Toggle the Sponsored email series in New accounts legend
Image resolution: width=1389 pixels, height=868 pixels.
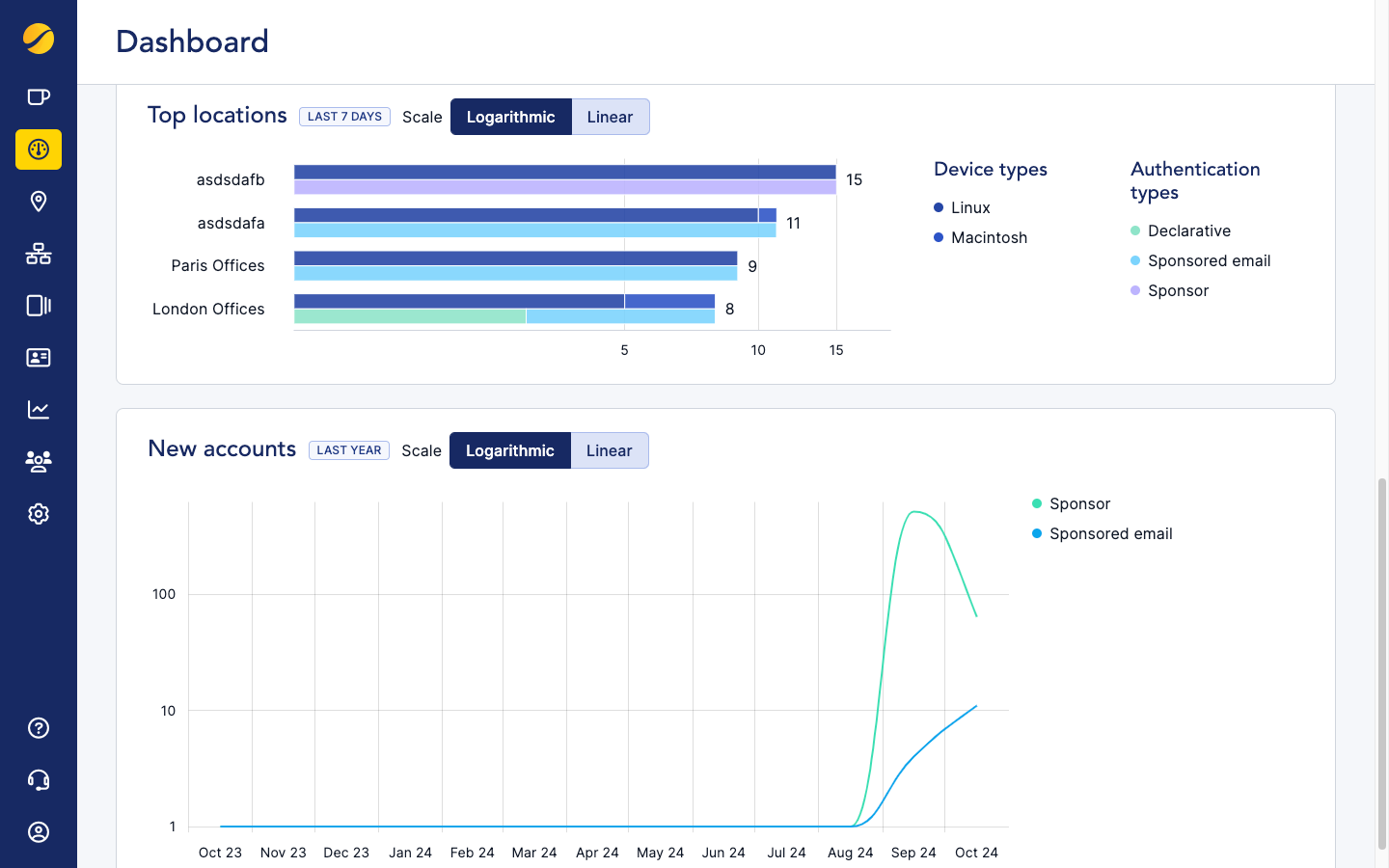pyautogui.click(x=1110, y=533)
